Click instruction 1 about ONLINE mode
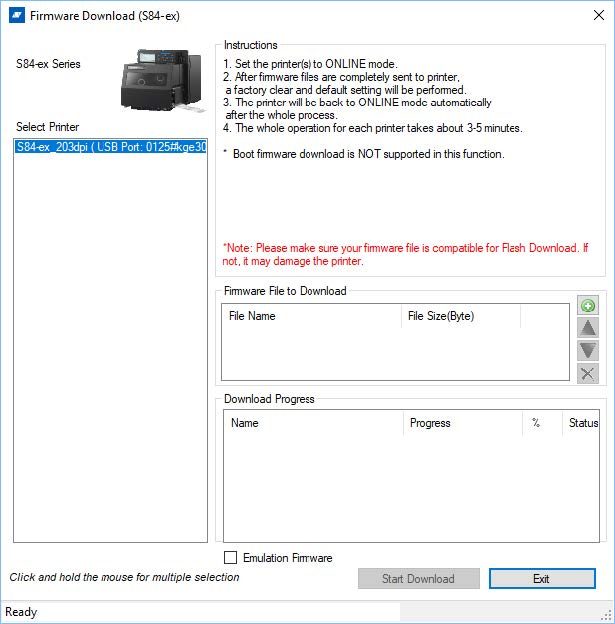615x624 pixels. pyautogui.click(x=310, y=64)
